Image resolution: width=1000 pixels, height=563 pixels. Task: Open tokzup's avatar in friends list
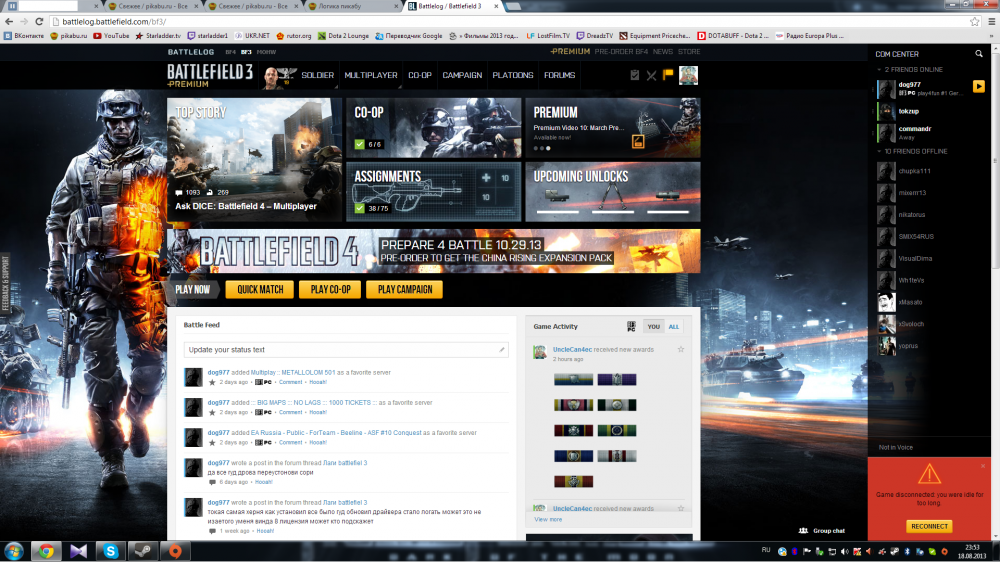coord(886,112)
